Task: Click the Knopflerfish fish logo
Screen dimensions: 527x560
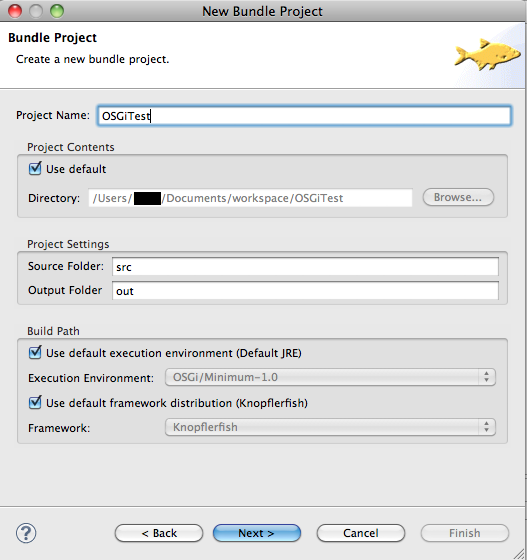Action: click(488, 55)
